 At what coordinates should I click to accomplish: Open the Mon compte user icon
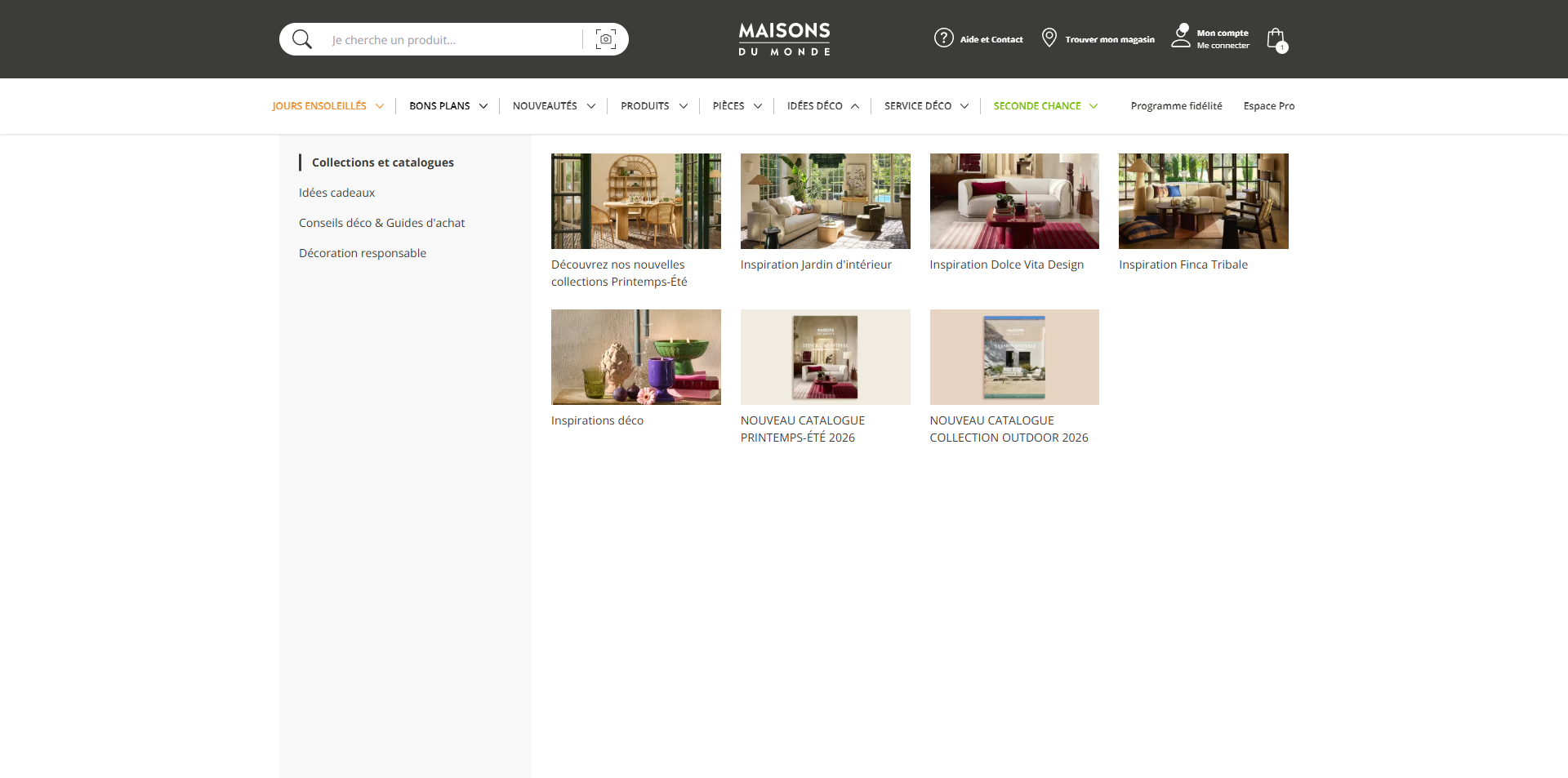coord(1181,36)
